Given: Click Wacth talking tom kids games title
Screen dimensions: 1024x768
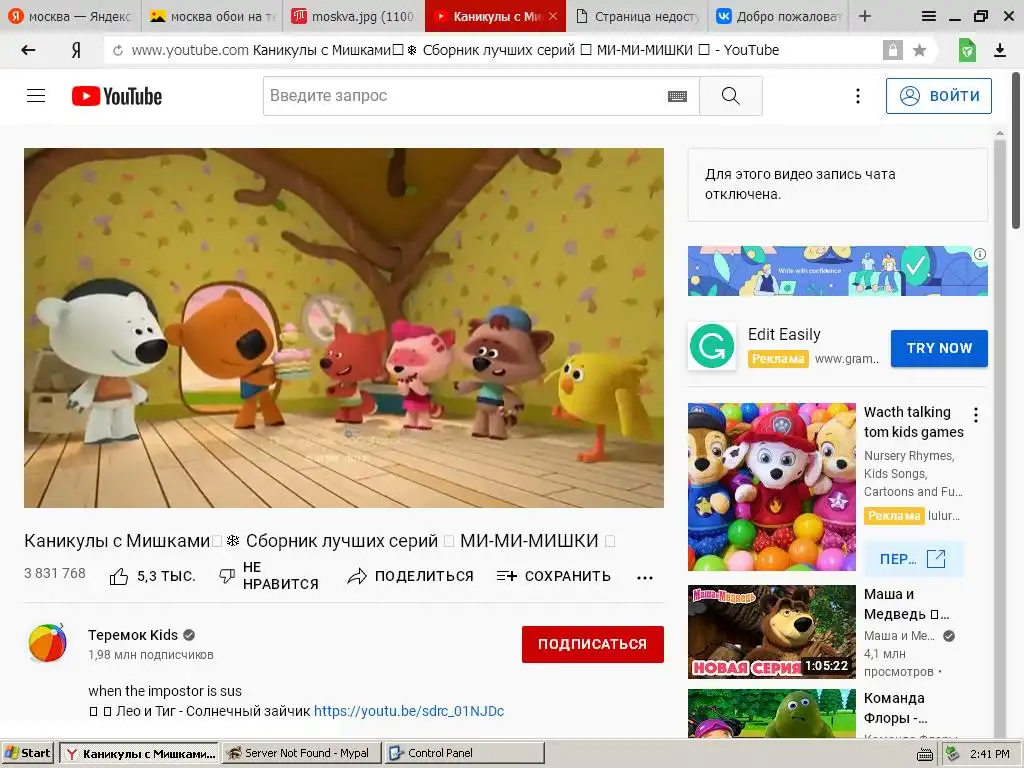Looking at the screenshot, I should [x=913, y=422].
